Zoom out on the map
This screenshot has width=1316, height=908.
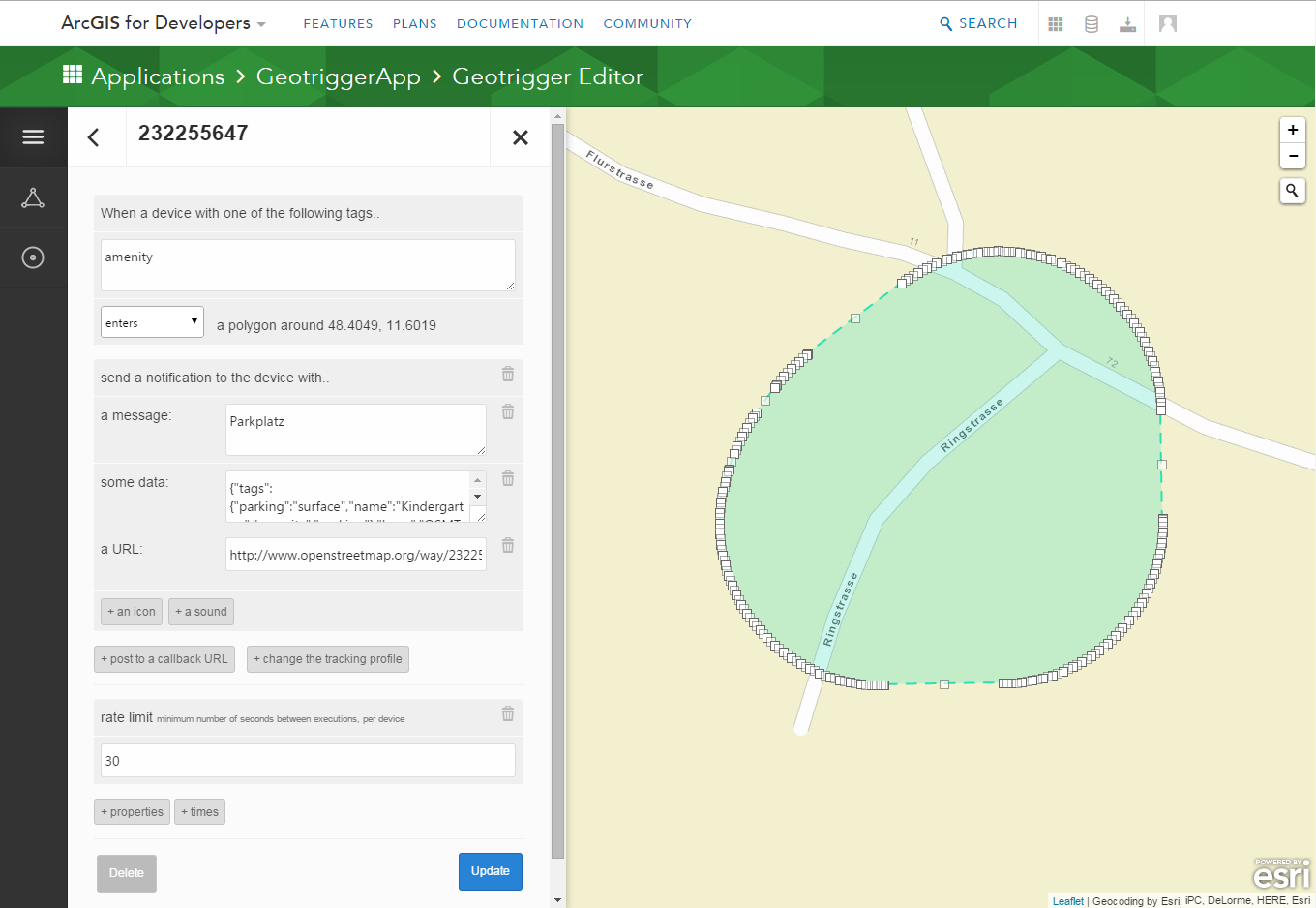[1293, 156]
